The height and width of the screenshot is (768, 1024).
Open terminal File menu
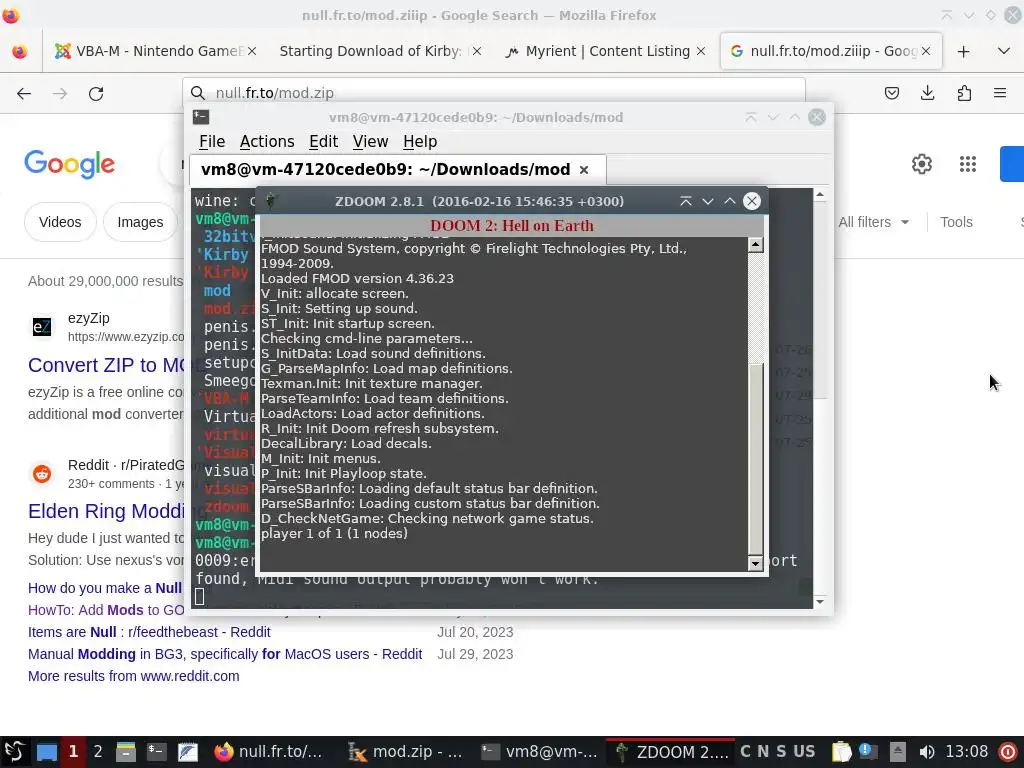click(x=212, y=142)
